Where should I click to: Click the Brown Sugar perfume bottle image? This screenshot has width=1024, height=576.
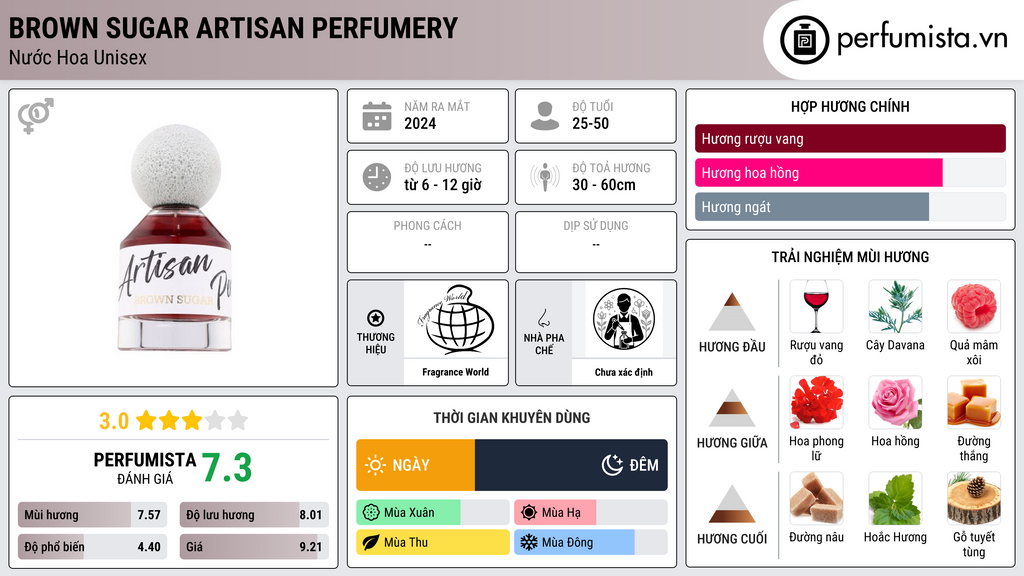coord(175,238)
